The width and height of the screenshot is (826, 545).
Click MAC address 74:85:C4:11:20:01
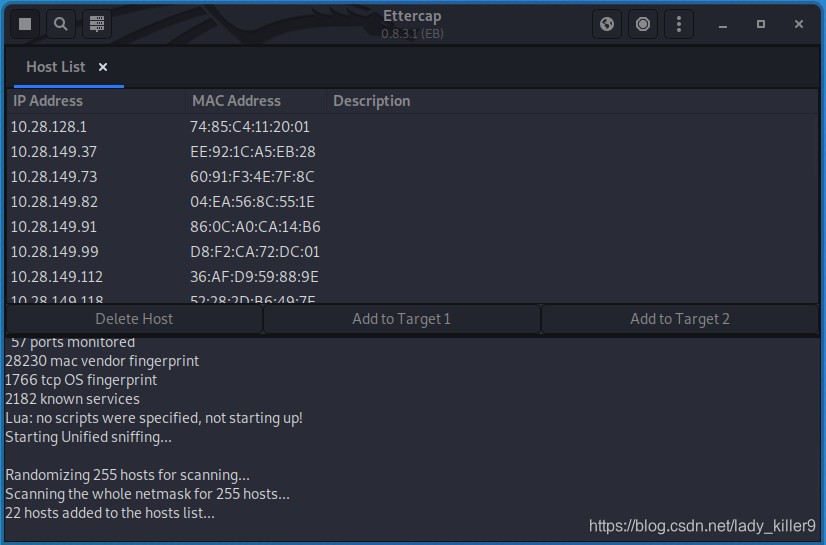tap(250, 127)
